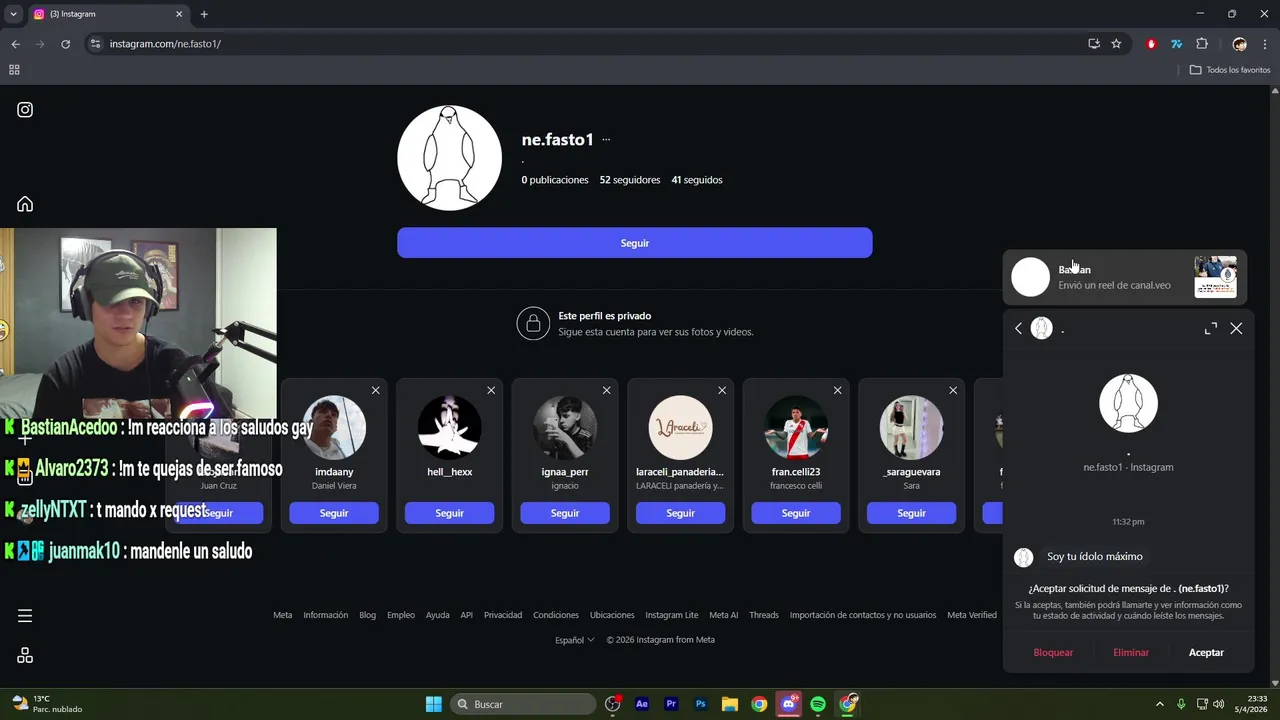Open the red hand ad-blocker extension
The width and height of the screenshot is (1280, 720).
(x=1151, y=44)
